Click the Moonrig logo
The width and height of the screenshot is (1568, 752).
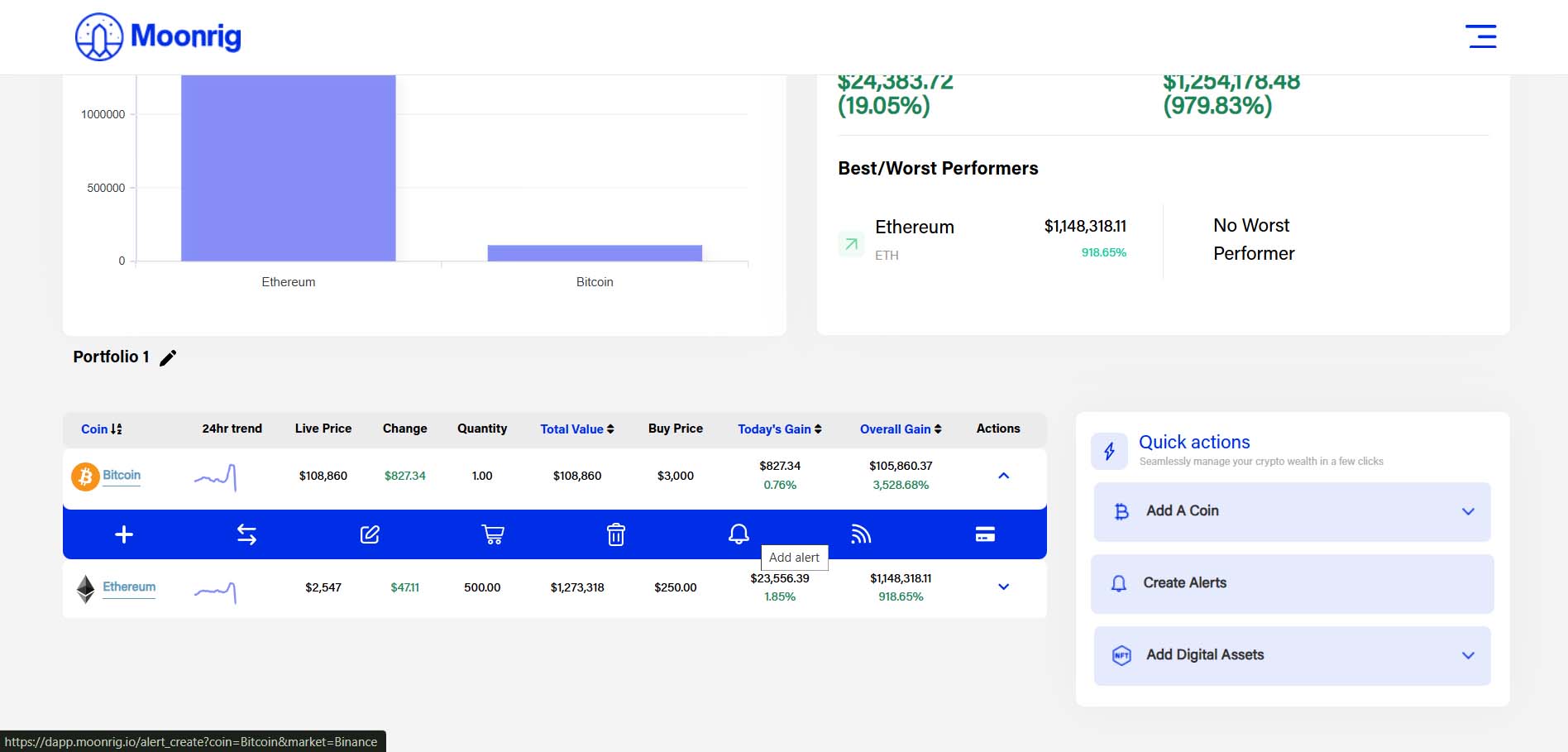pos(158,36)
